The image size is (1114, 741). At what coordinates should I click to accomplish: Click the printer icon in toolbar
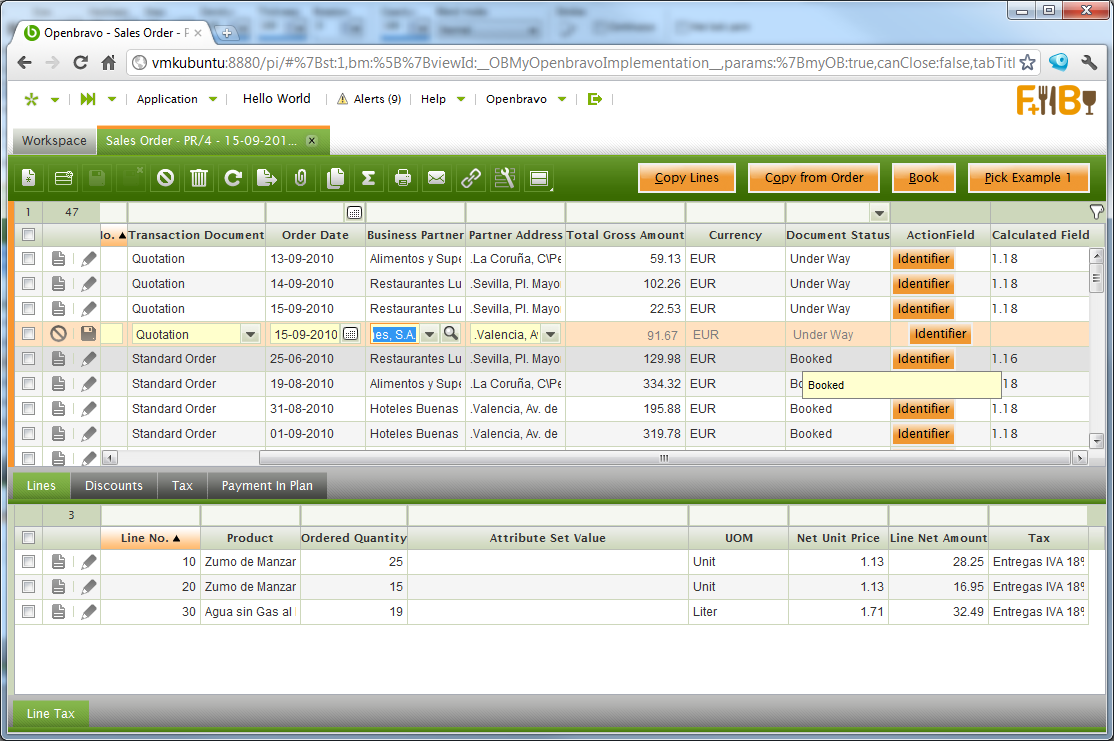pyautogui.click(x=403, y=178)
